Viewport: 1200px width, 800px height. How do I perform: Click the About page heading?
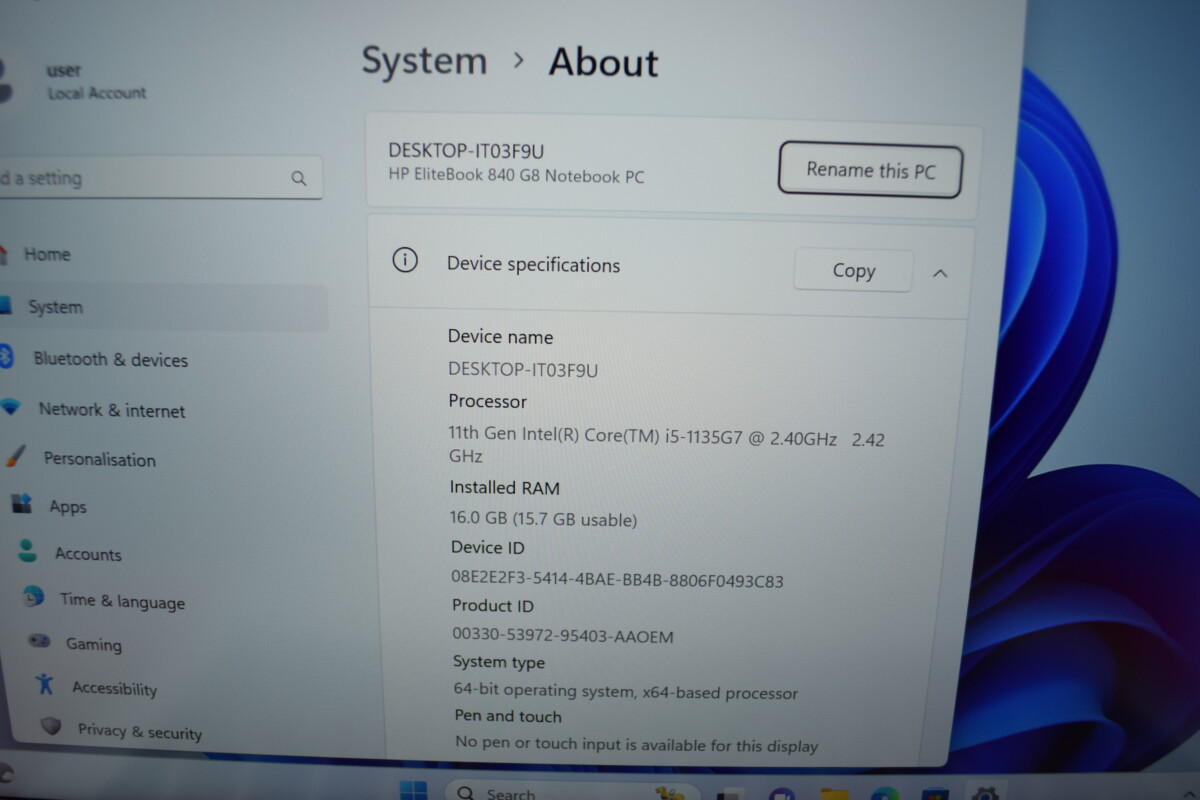(603, 64)
